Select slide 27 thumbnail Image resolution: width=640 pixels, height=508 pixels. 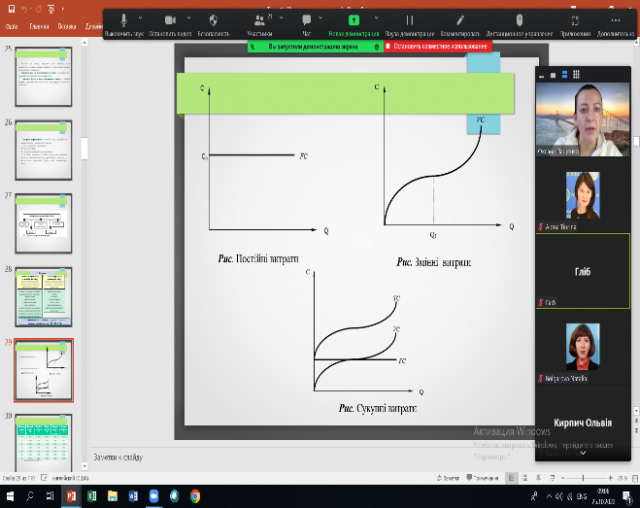tap(44, 224)
